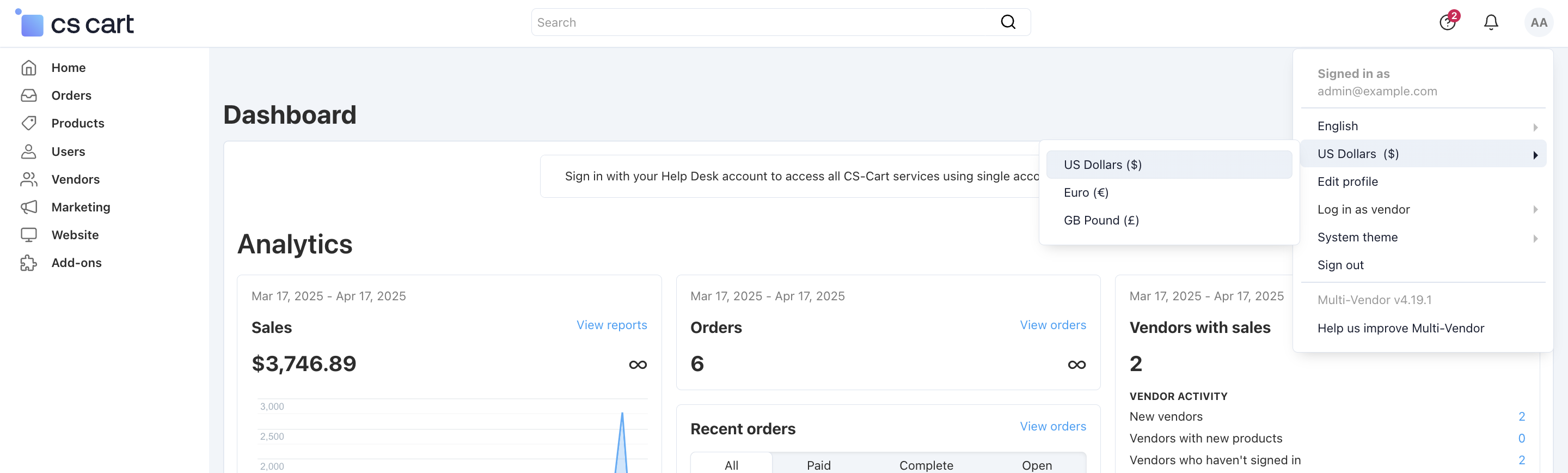Click the New vendors count 2
This screenshot has width=1568, height=473.
[1521, 417]
